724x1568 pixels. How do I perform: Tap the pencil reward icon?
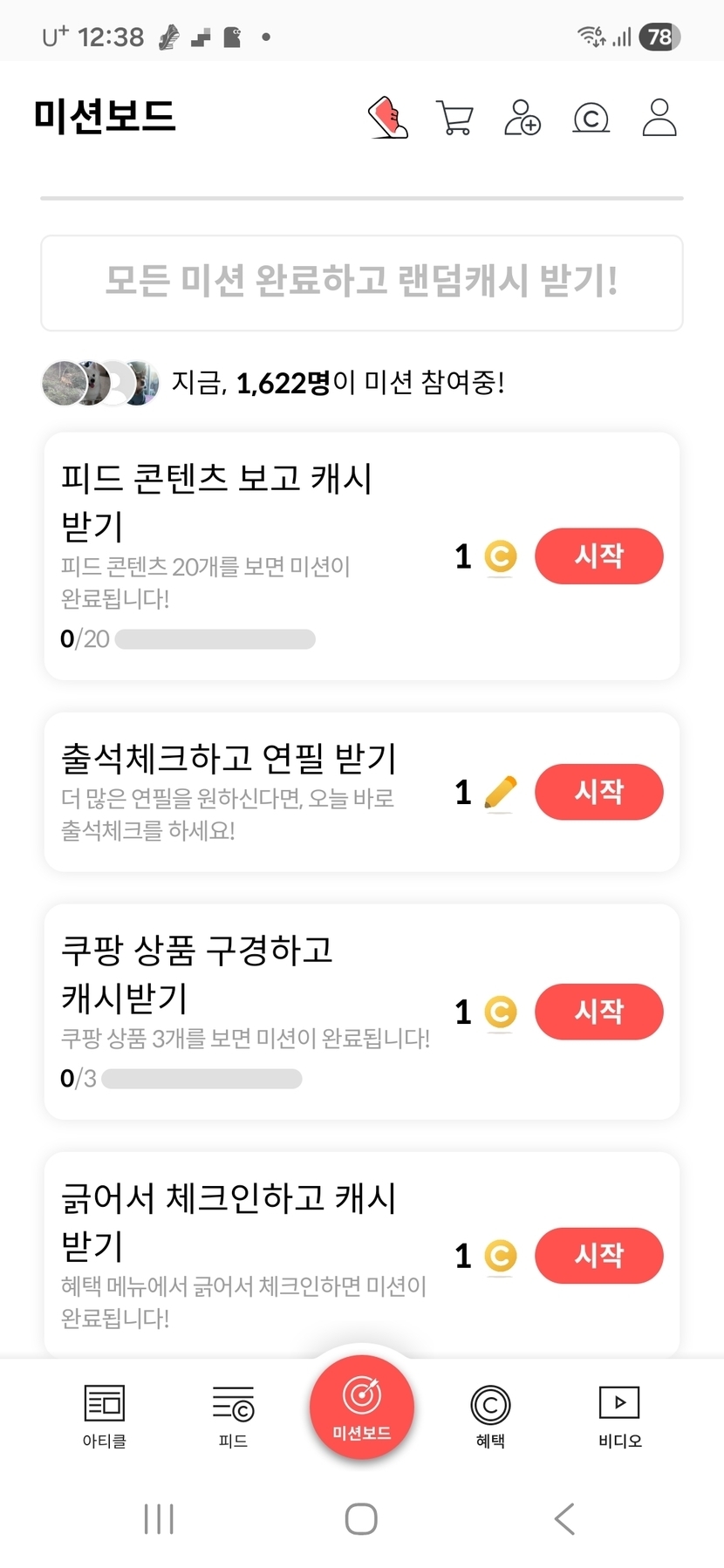click(500, 793)
